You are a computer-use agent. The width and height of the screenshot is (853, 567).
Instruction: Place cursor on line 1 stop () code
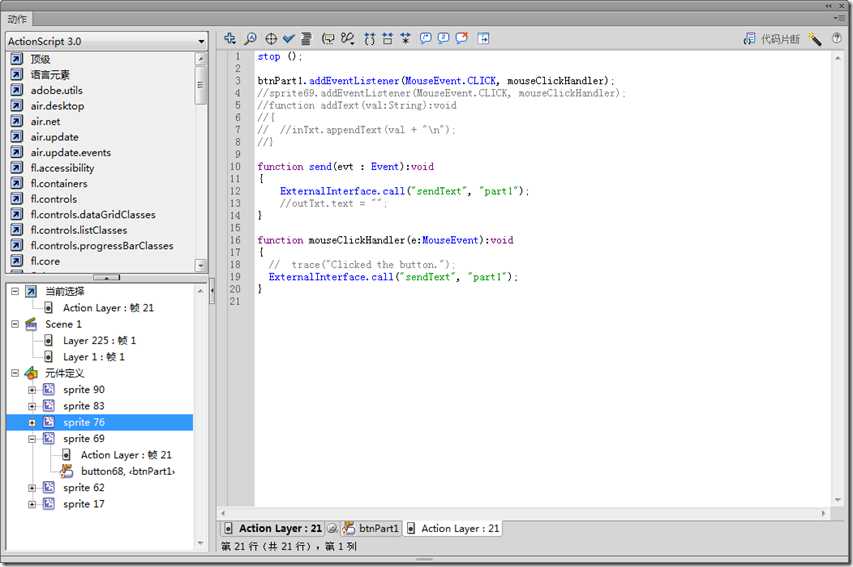279,57
